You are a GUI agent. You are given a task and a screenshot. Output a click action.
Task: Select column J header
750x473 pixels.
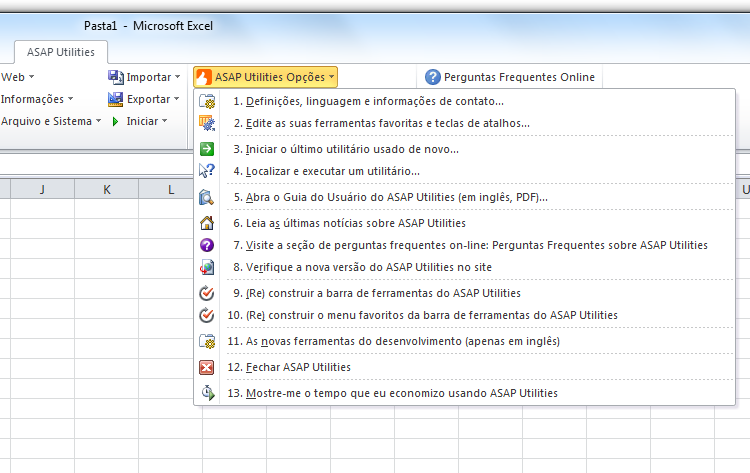[43, 189]
